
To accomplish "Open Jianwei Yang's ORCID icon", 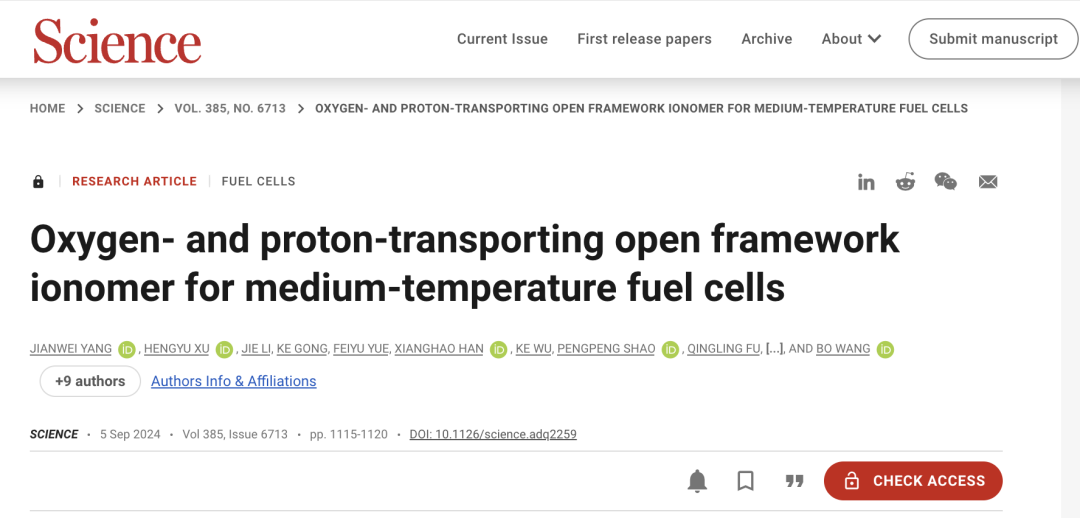I will (126, 349).
